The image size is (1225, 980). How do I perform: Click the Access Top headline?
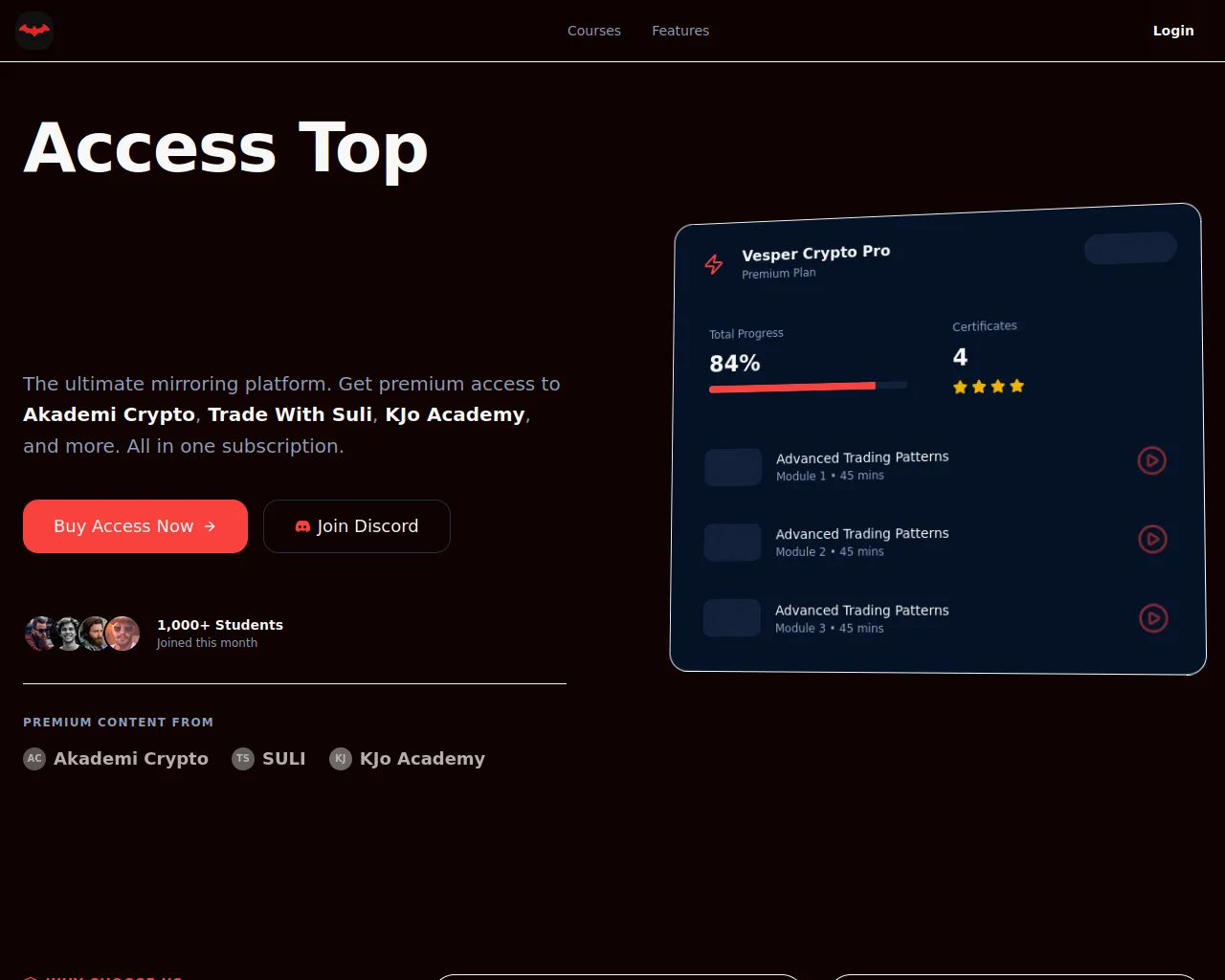(x=226, y=148)
